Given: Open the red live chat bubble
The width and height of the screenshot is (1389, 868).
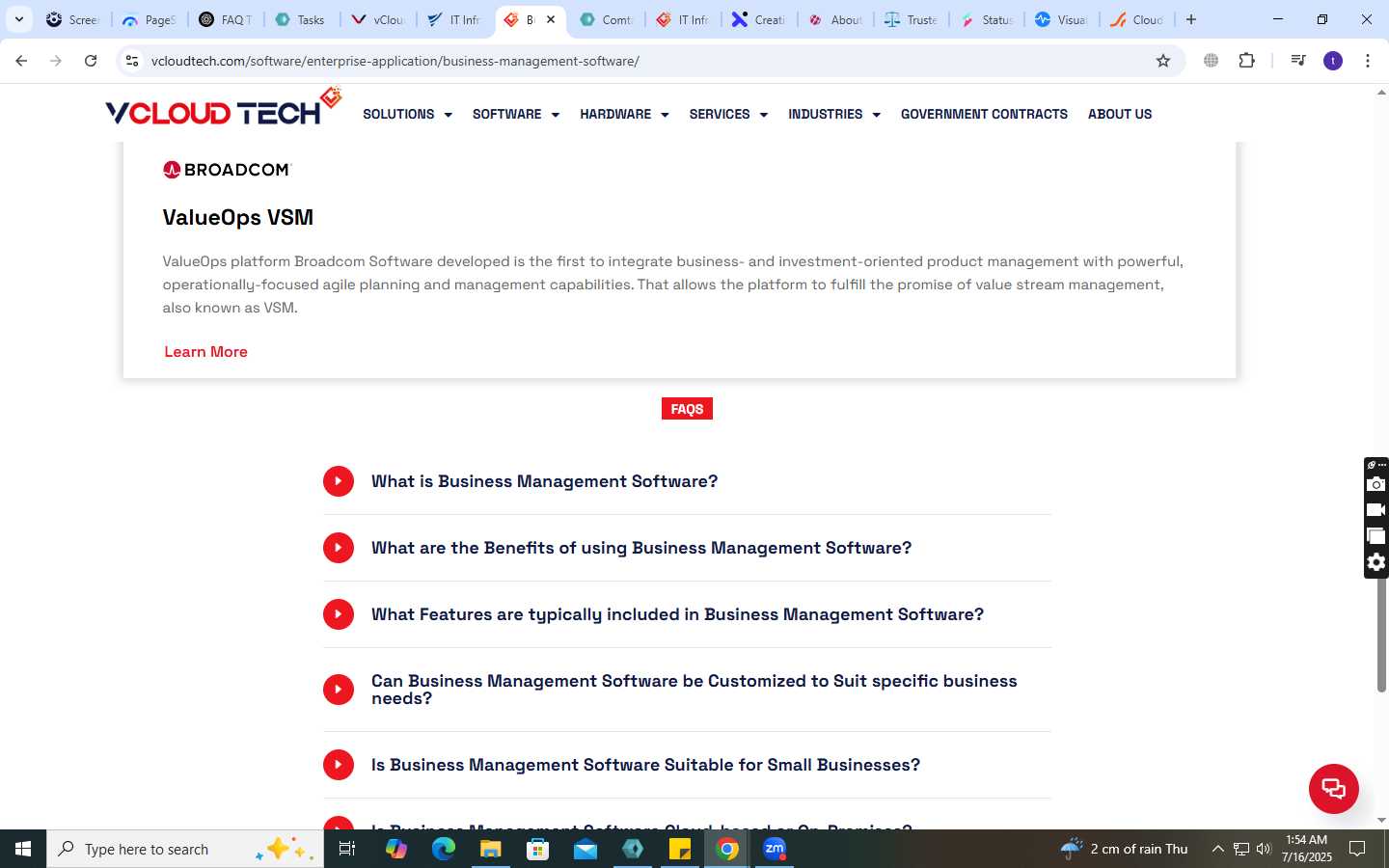Looking at the screenshot, I should tap(1333, 788).
